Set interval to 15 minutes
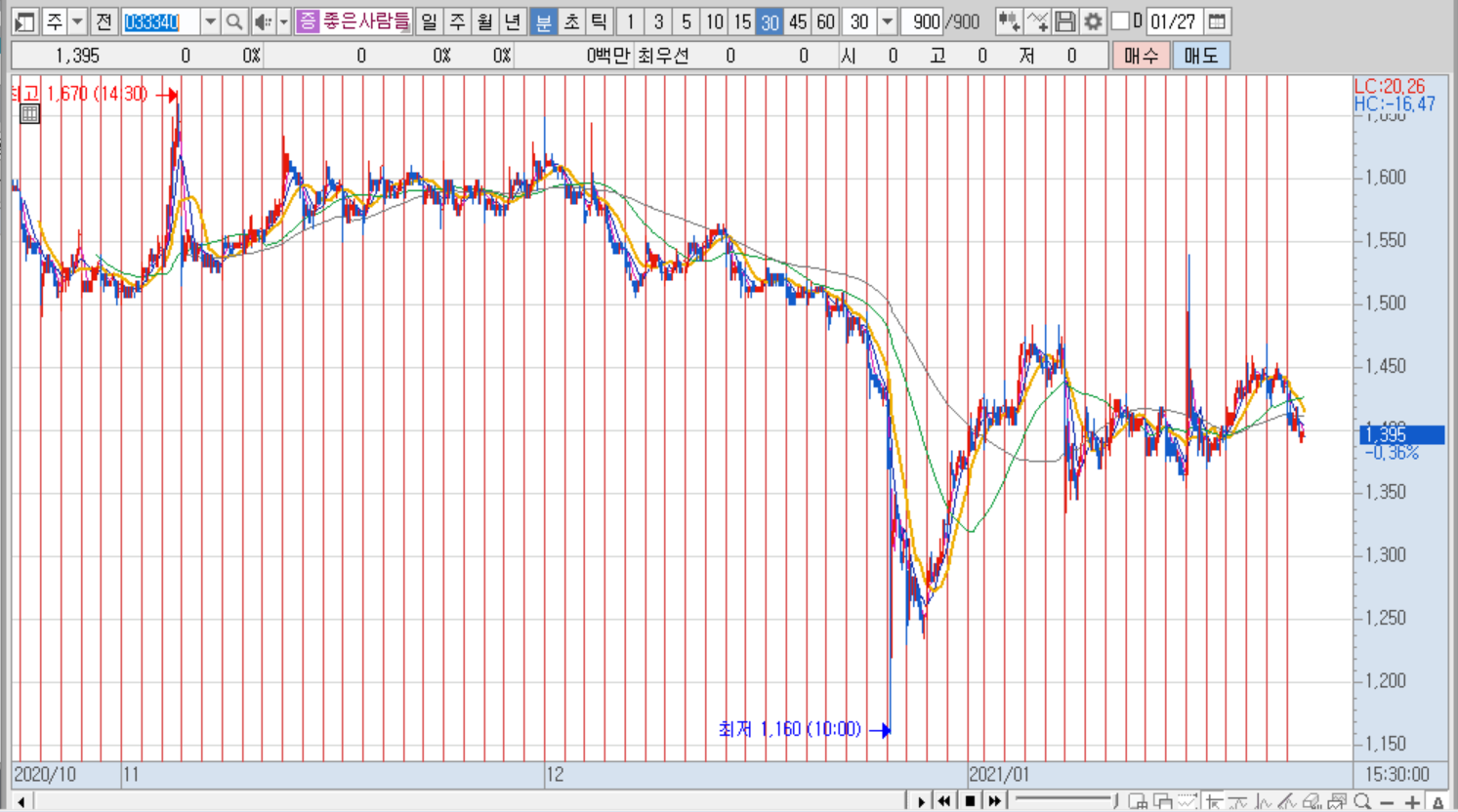This screenshot has width=1458, height=812. point(742,21)
